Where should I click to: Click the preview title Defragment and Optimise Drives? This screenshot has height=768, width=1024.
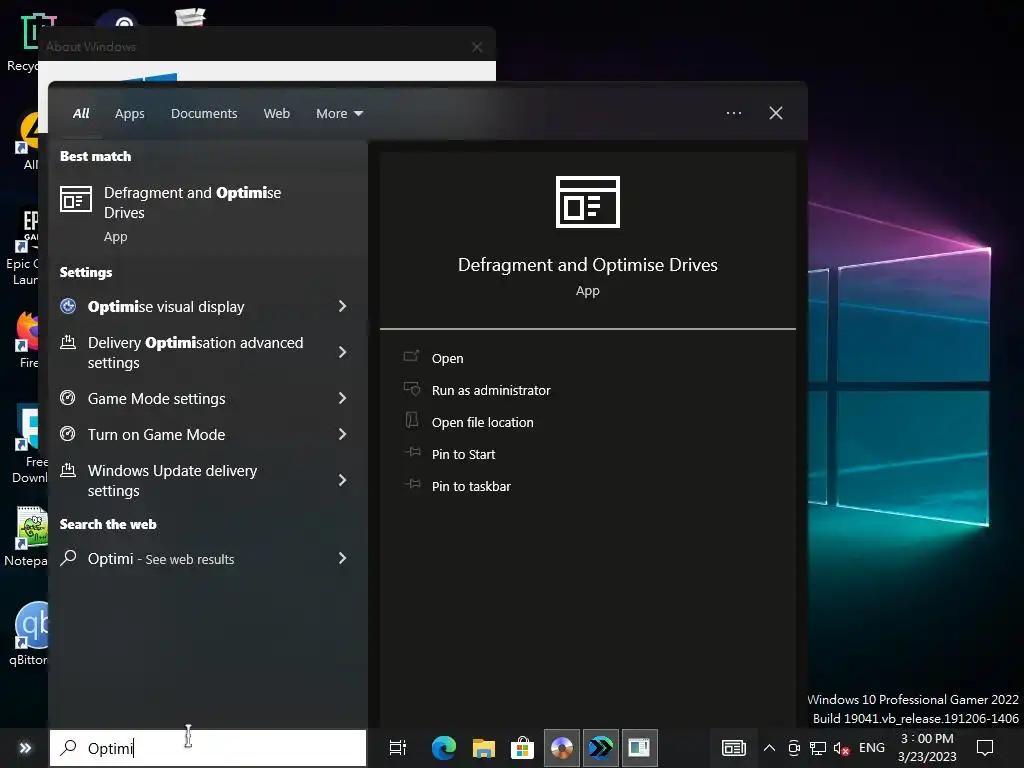coord(587,264)
